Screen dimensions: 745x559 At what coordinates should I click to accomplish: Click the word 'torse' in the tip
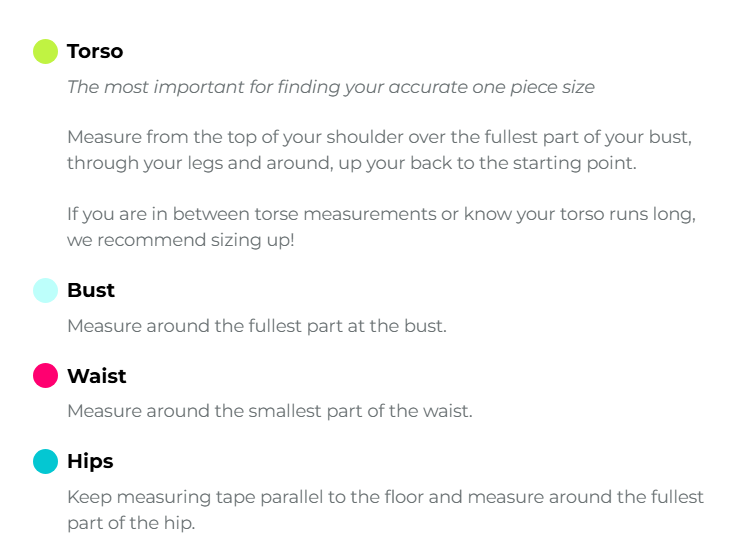tap(276, 214)
